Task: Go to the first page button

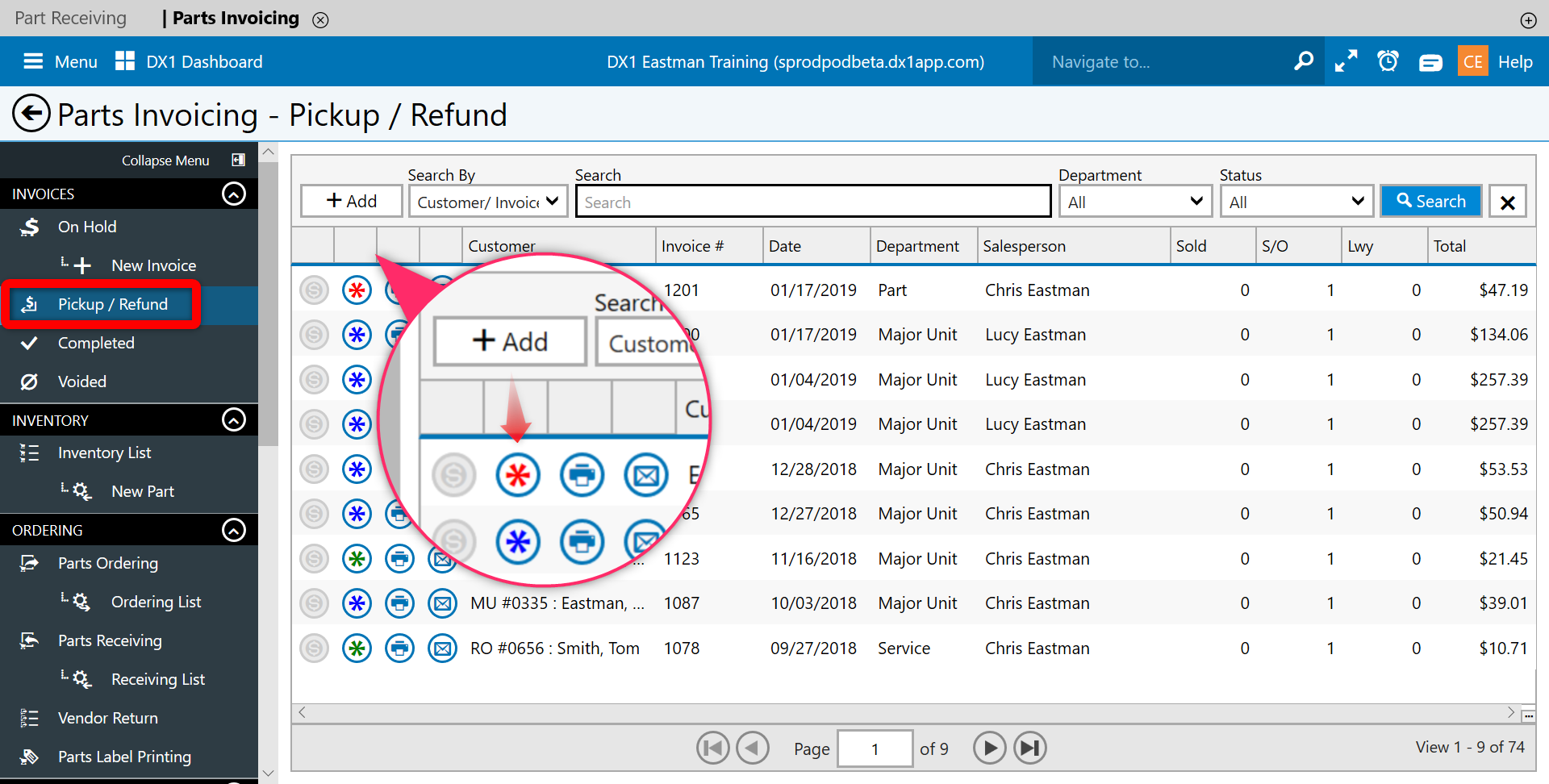Action: (713, 749)
